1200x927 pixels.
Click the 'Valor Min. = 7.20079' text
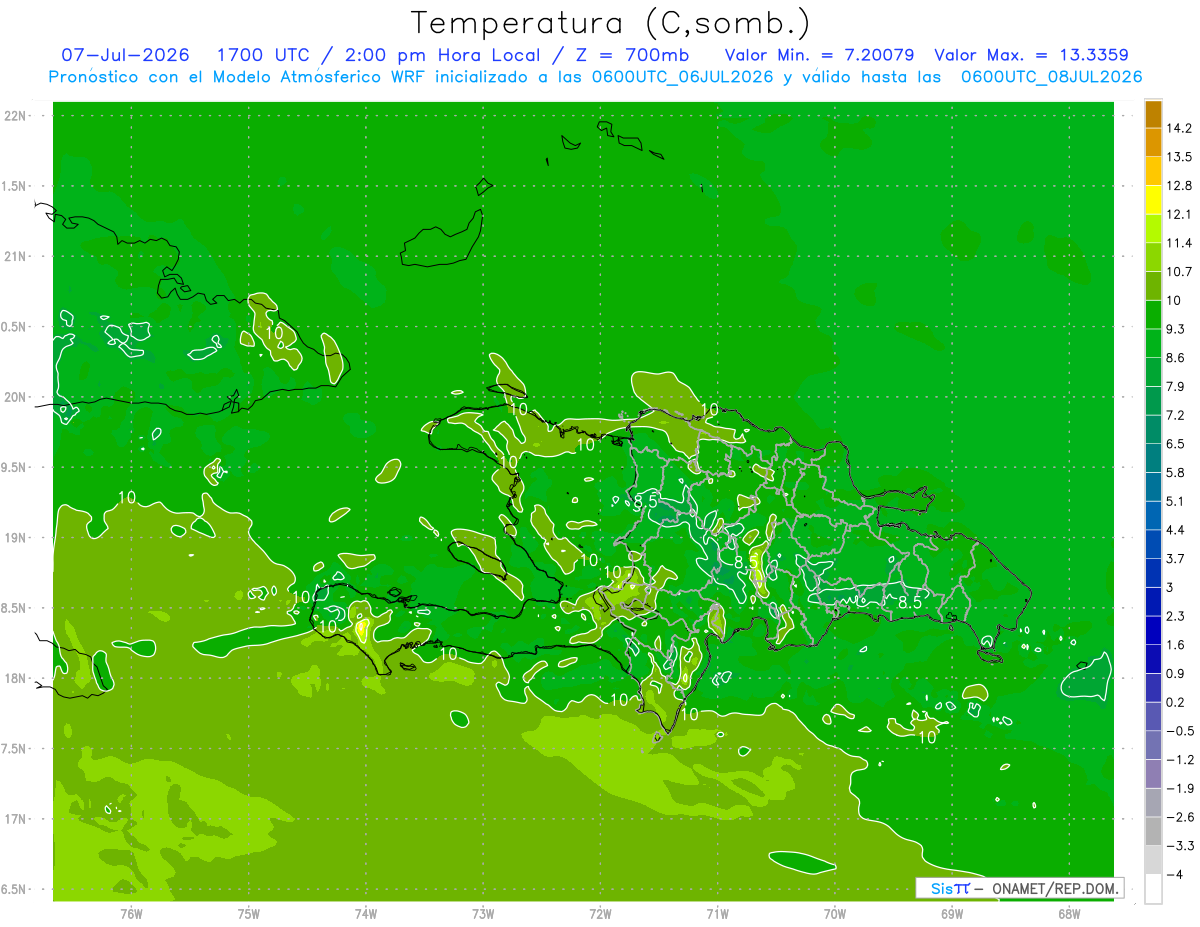click(818, 55)
